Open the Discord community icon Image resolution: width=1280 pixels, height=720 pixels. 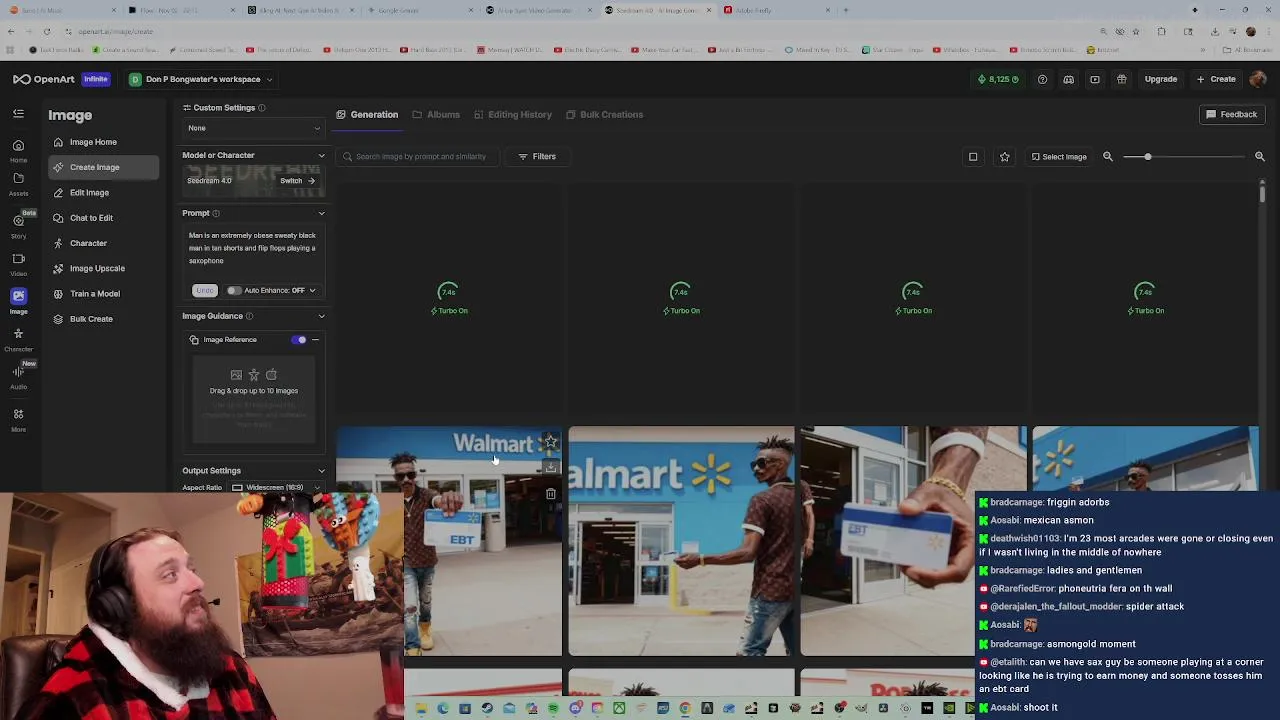1068,79
